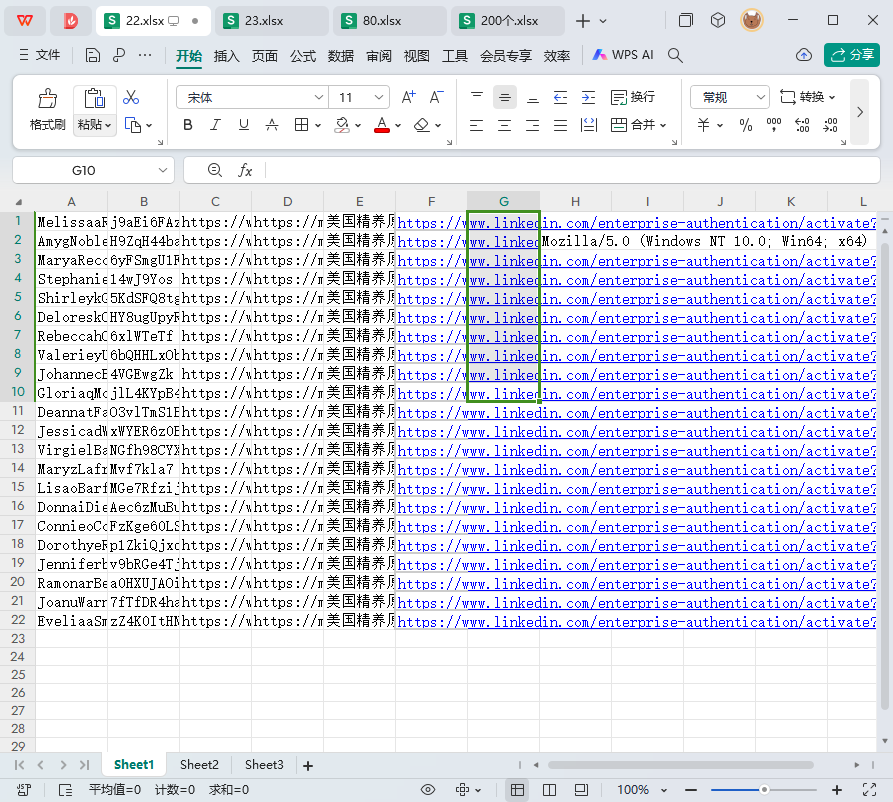
Task: Expand the Paste options arrow
Action: (108, 125)
